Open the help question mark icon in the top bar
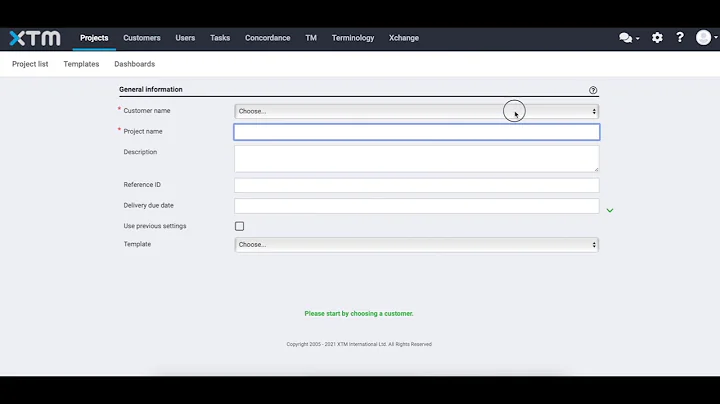 pos(680,38)
